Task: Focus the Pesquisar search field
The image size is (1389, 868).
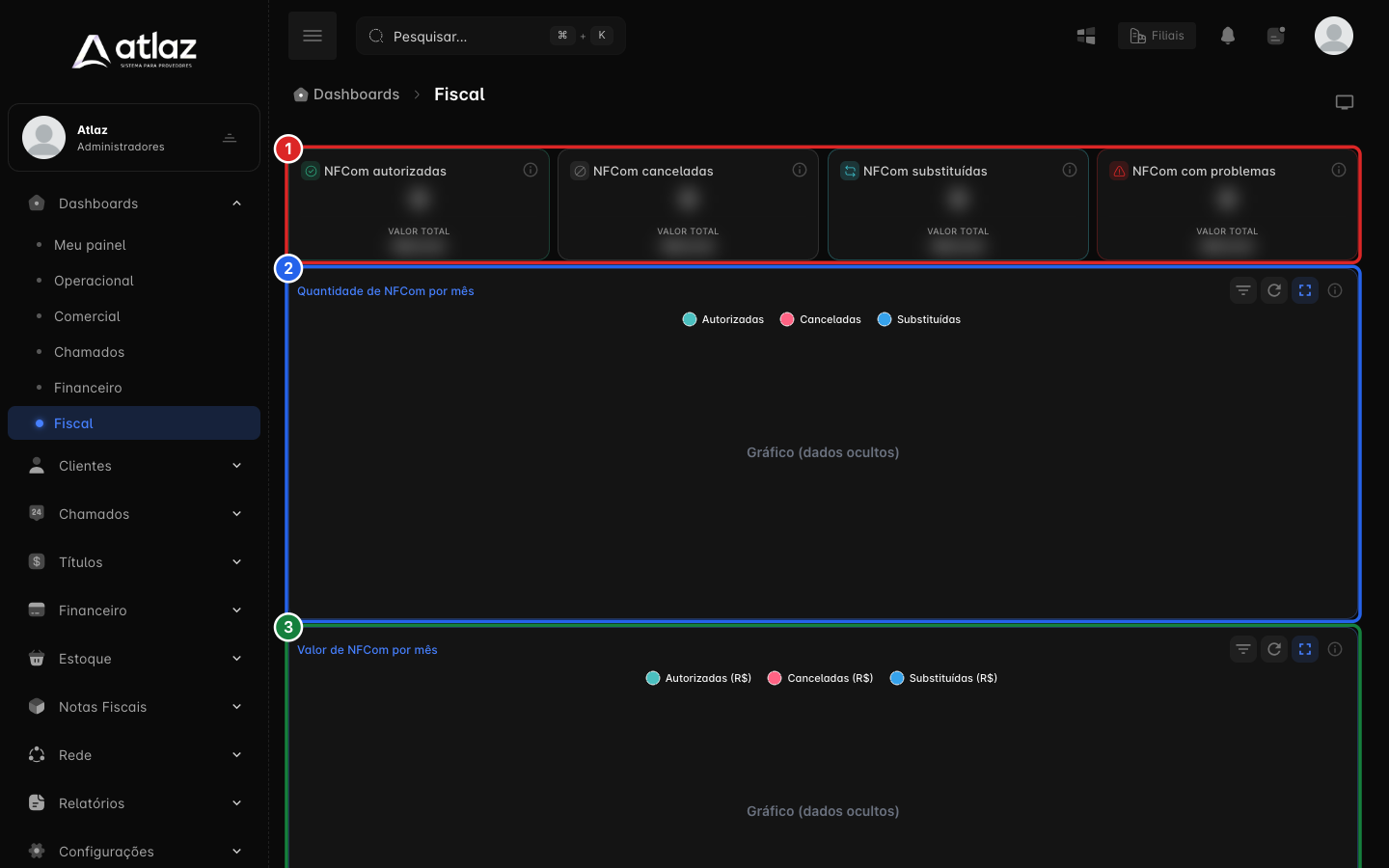Action: point(491,36)
